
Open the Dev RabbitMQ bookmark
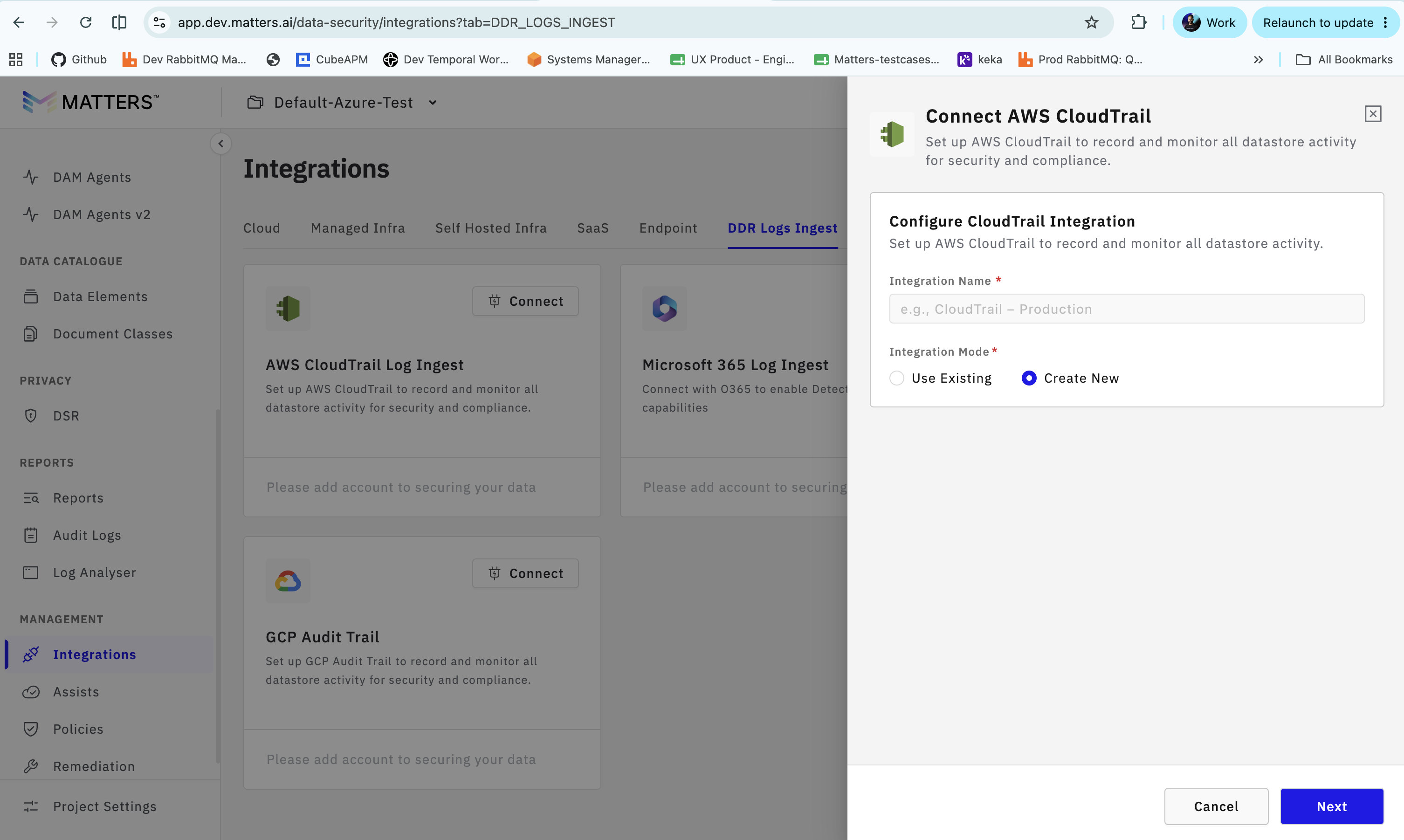click(185, 60)
